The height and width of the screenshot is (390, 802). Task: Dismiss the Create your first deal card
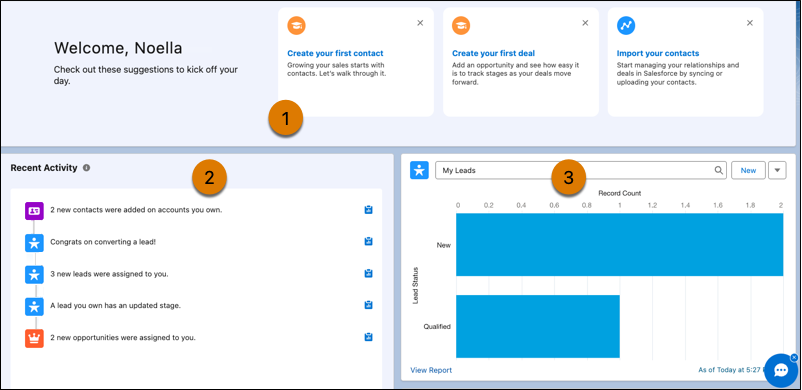585,23
